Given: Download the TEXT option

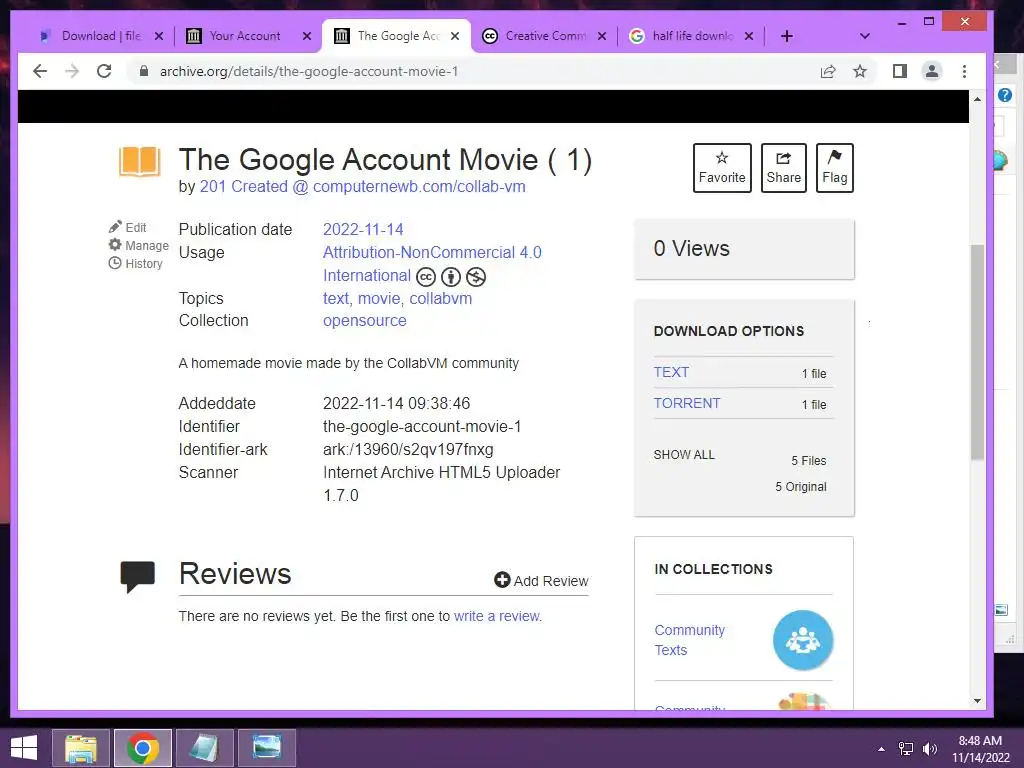Looking at the screenshot, I should coord(671,372).
